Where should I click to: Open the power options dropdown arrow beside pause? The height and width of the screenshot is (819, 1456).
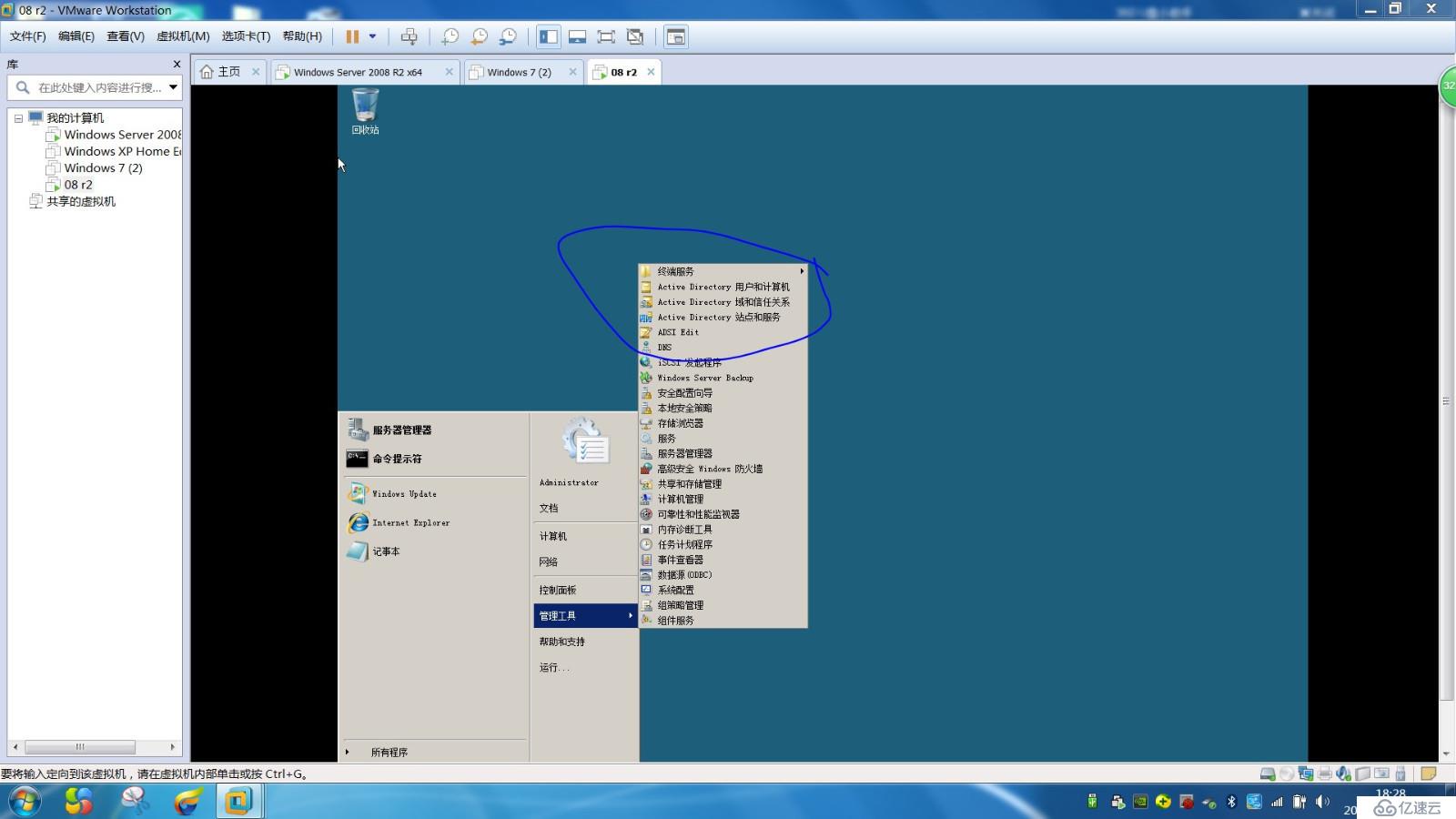tap(372, 36)
